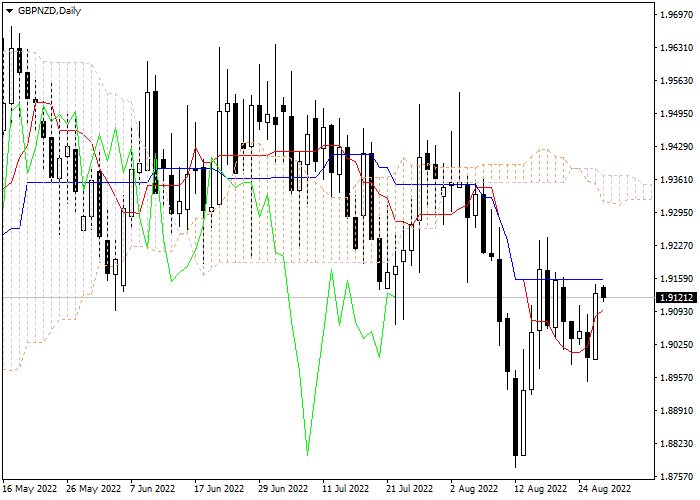The image size is (700, 500).
Task: Open the chart menu triangle beside GBPNZD
Action: 9,11
